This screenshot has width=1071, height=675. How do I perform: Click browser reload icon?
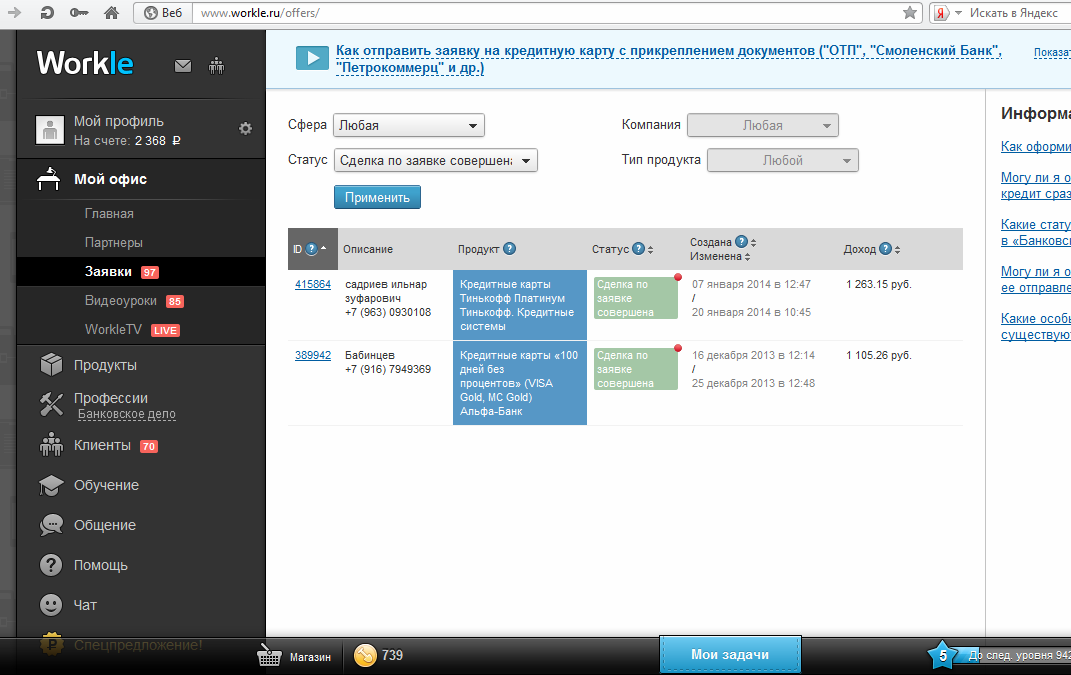(46, 12)
